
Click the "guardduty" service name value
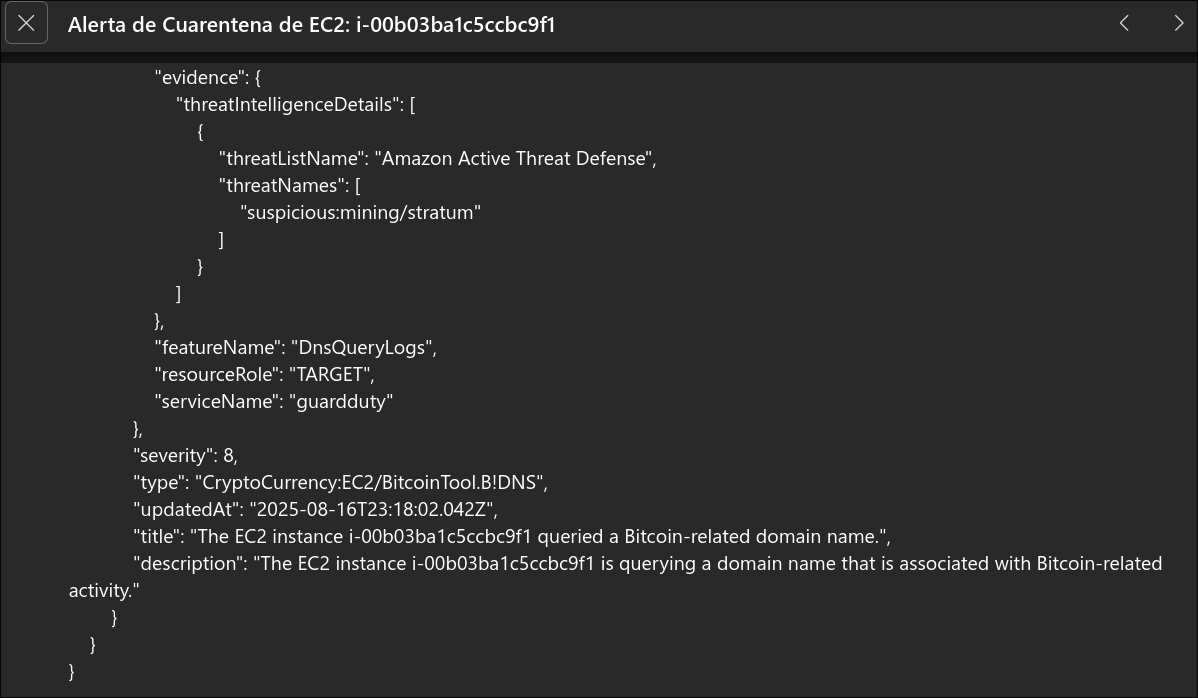coord(340,401)
